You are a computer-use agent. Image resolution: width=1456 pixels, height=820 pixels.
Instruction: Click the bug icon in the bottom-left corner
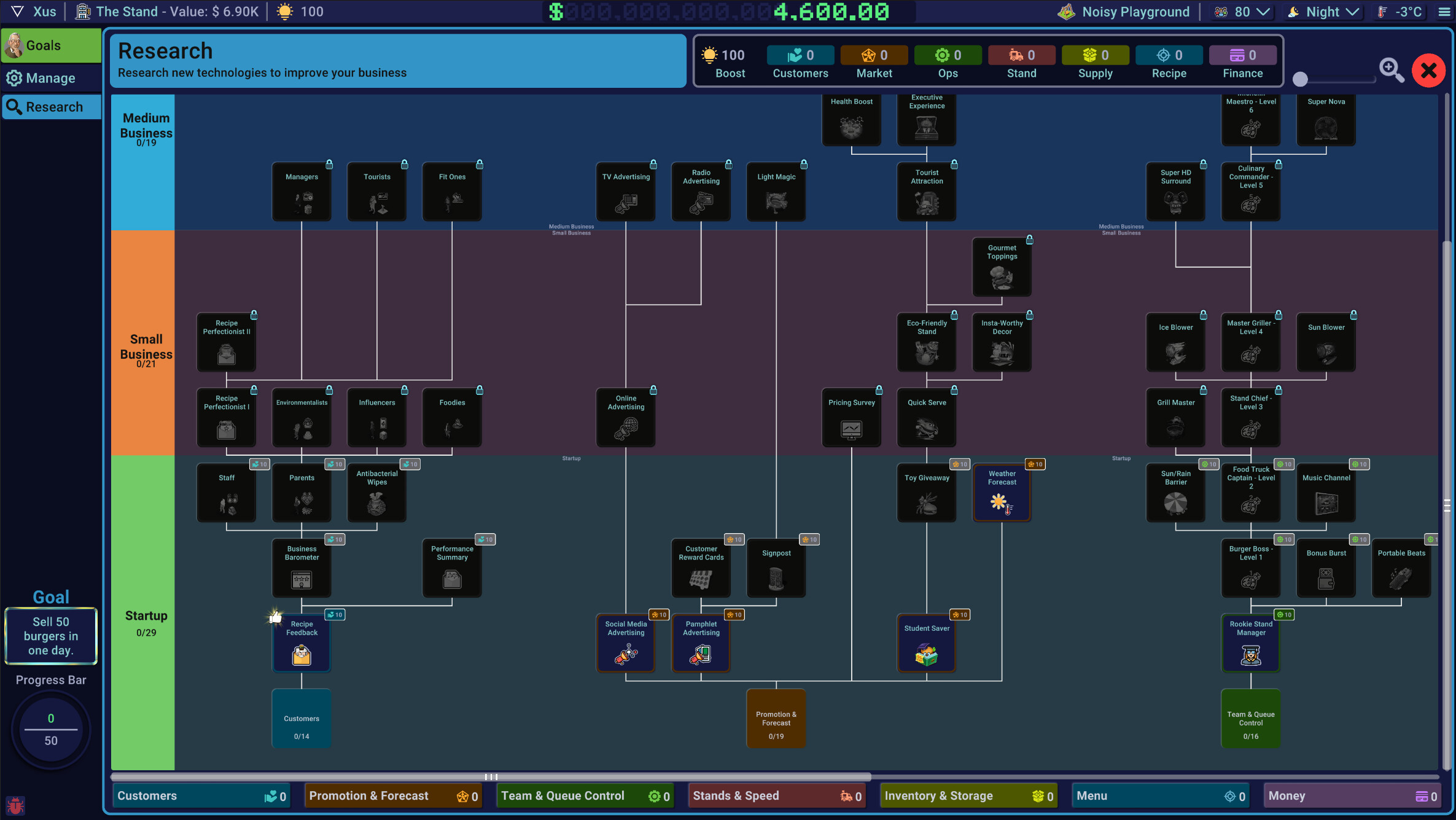pos(15,805)
